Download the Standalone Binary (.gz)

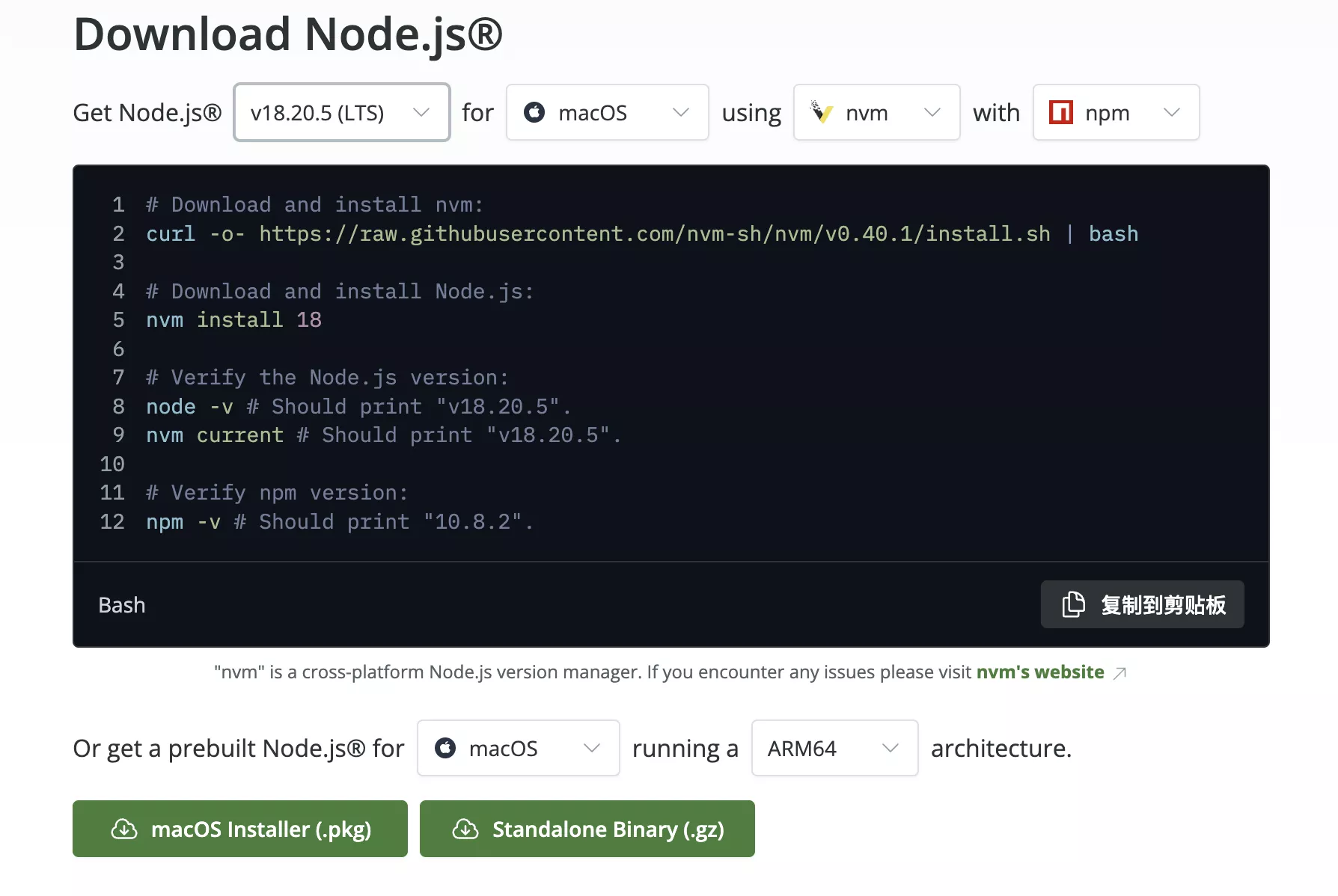(587, 829)
